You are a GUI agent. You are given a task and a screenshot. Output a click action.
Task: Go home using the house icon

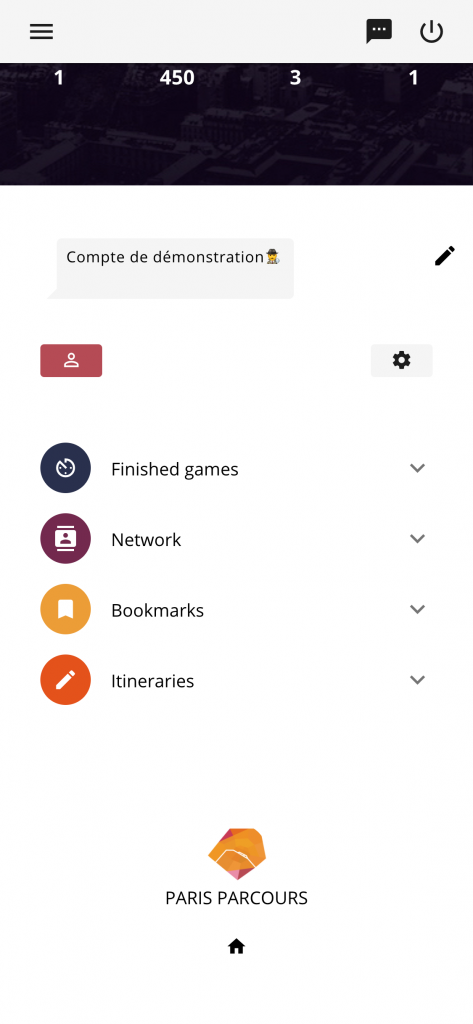236,946
